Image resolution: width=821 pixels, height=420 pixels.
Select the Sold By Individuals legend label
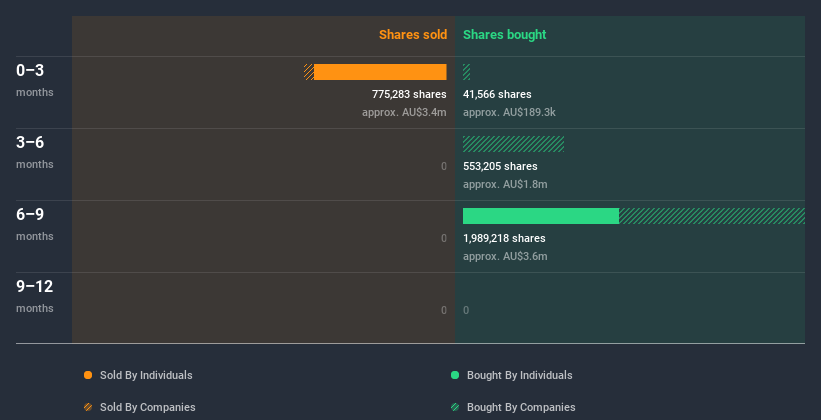146,375
